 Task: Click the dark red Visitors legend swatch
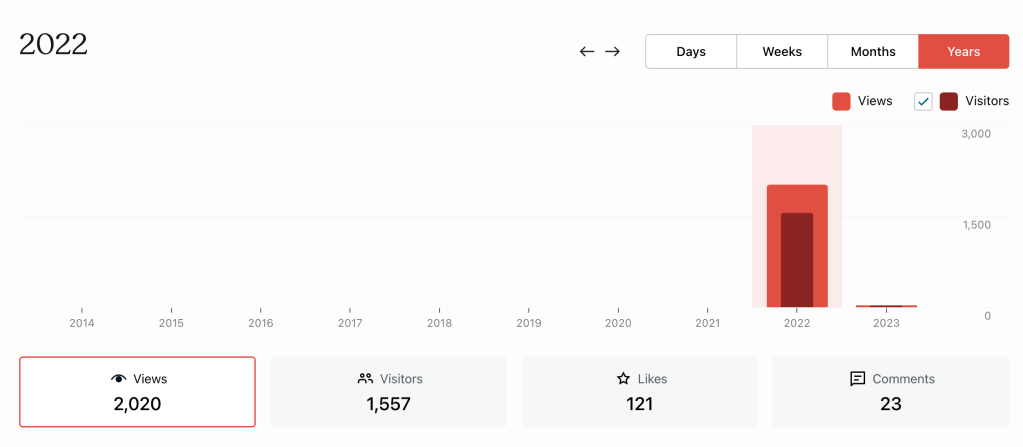tap(949, 101)
